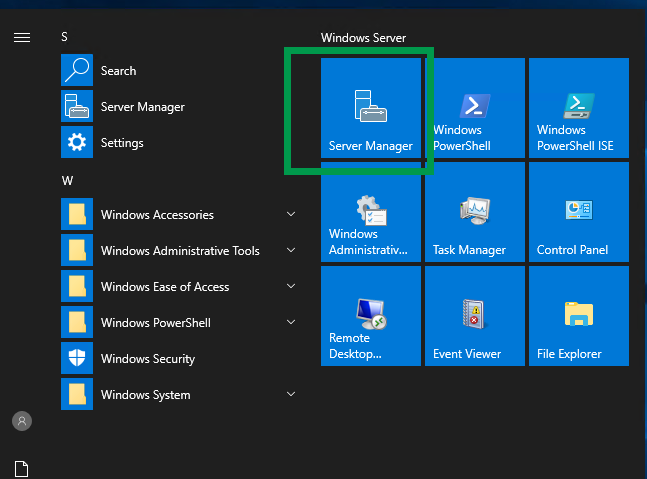Jump to letter W section header
Viewport: 647px width, 479px height.
pyautogui.click(x=67, y=181)
